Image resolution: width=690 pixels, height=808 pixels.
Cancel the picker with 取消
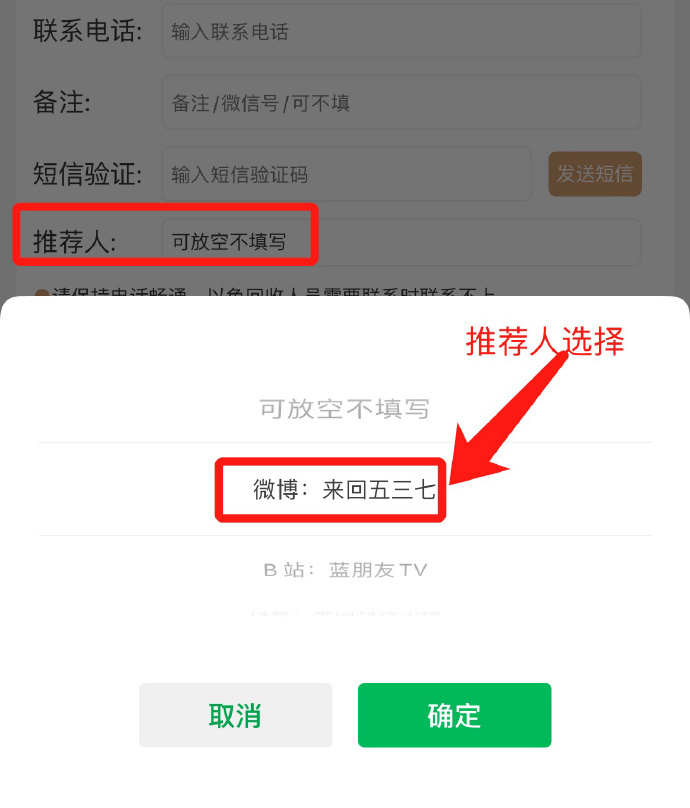coord(235,715)
